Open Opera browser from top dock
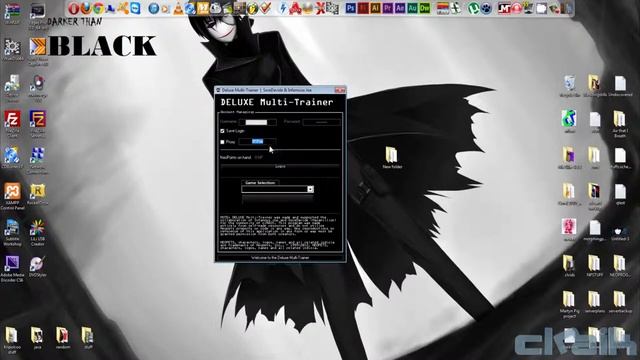The image size is (640, 360). [x=73, y=8]
